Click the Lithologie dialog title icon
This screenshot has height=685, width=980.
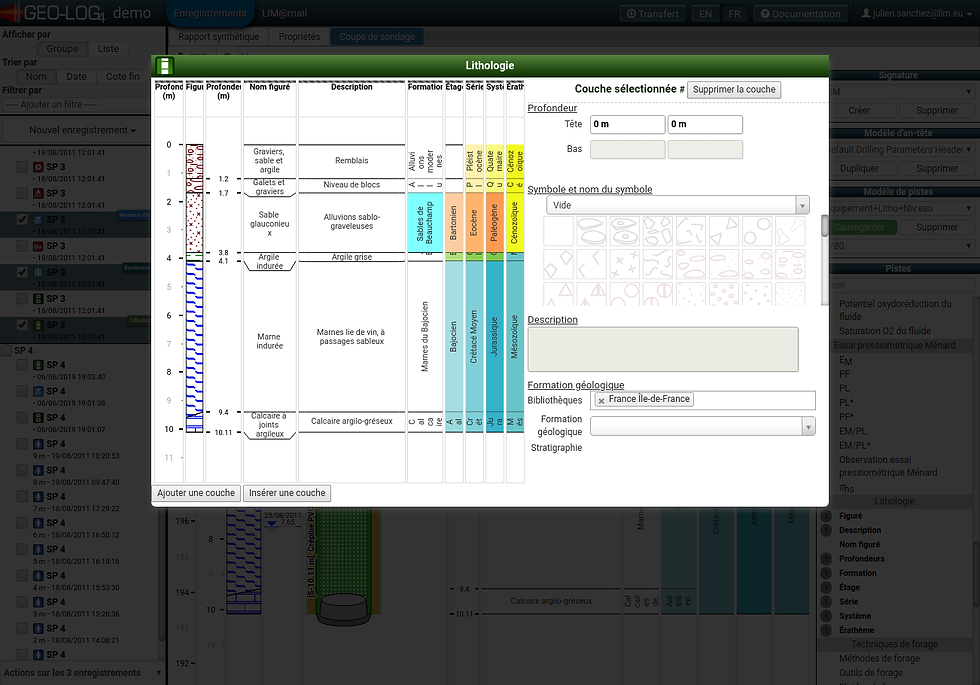[x=164, y=66]
